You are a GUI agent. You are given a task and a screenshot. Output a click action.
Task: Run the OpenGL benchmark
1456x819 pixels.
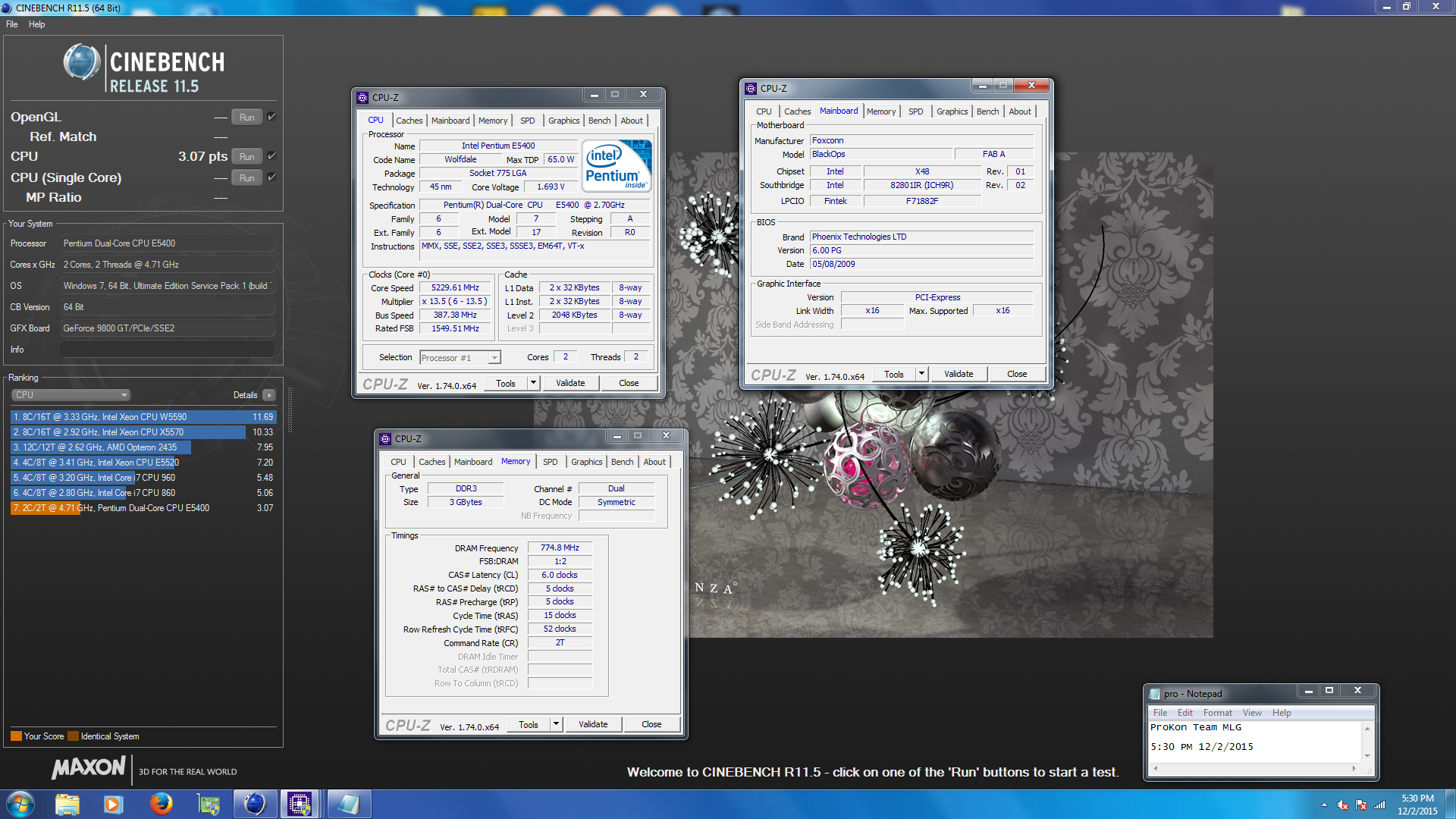coord(247,118)
